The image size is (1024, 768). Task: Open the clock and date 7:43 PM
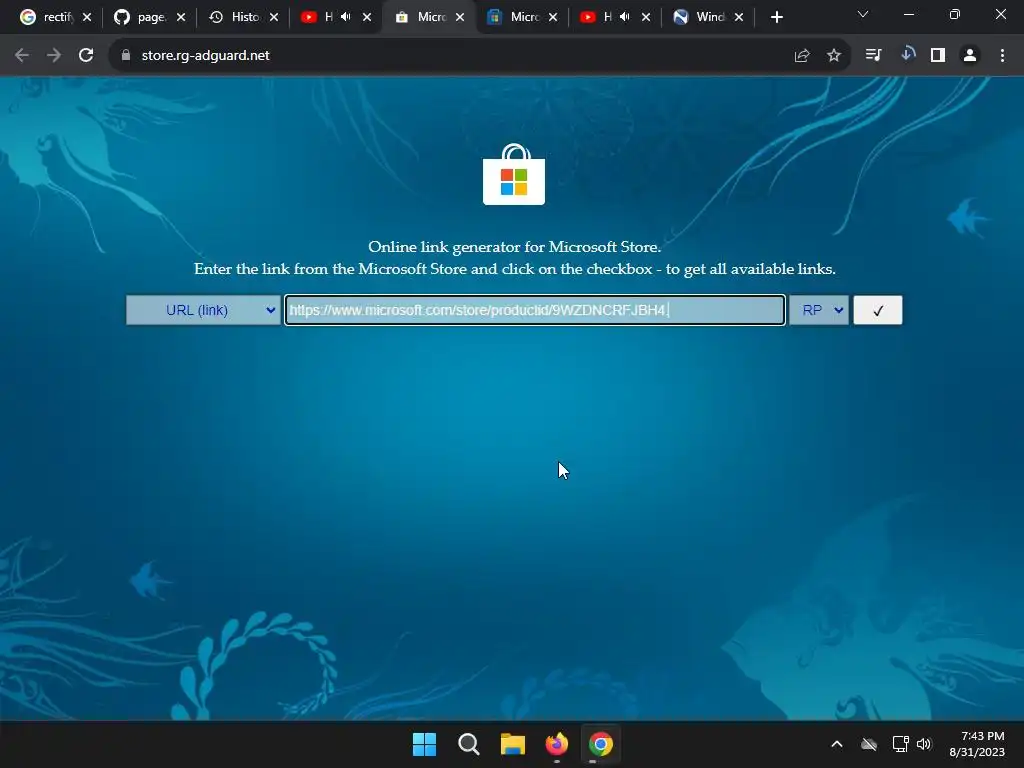[x=977, y=744]
